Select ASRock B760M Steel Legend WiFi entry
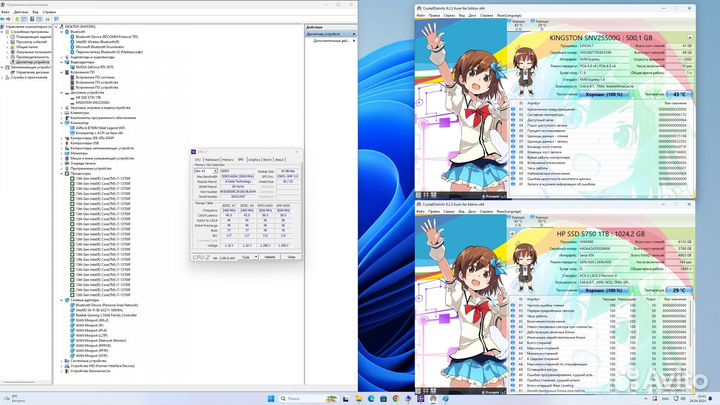Screen dimensions: 720x405 100,128
